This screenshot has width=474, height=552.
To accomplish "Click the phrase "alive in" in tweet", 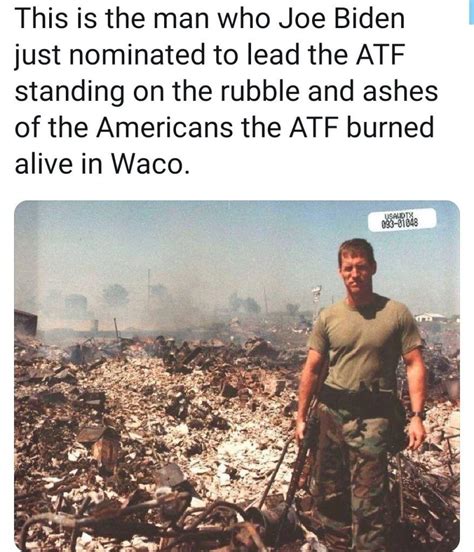I will coord(58,164).
